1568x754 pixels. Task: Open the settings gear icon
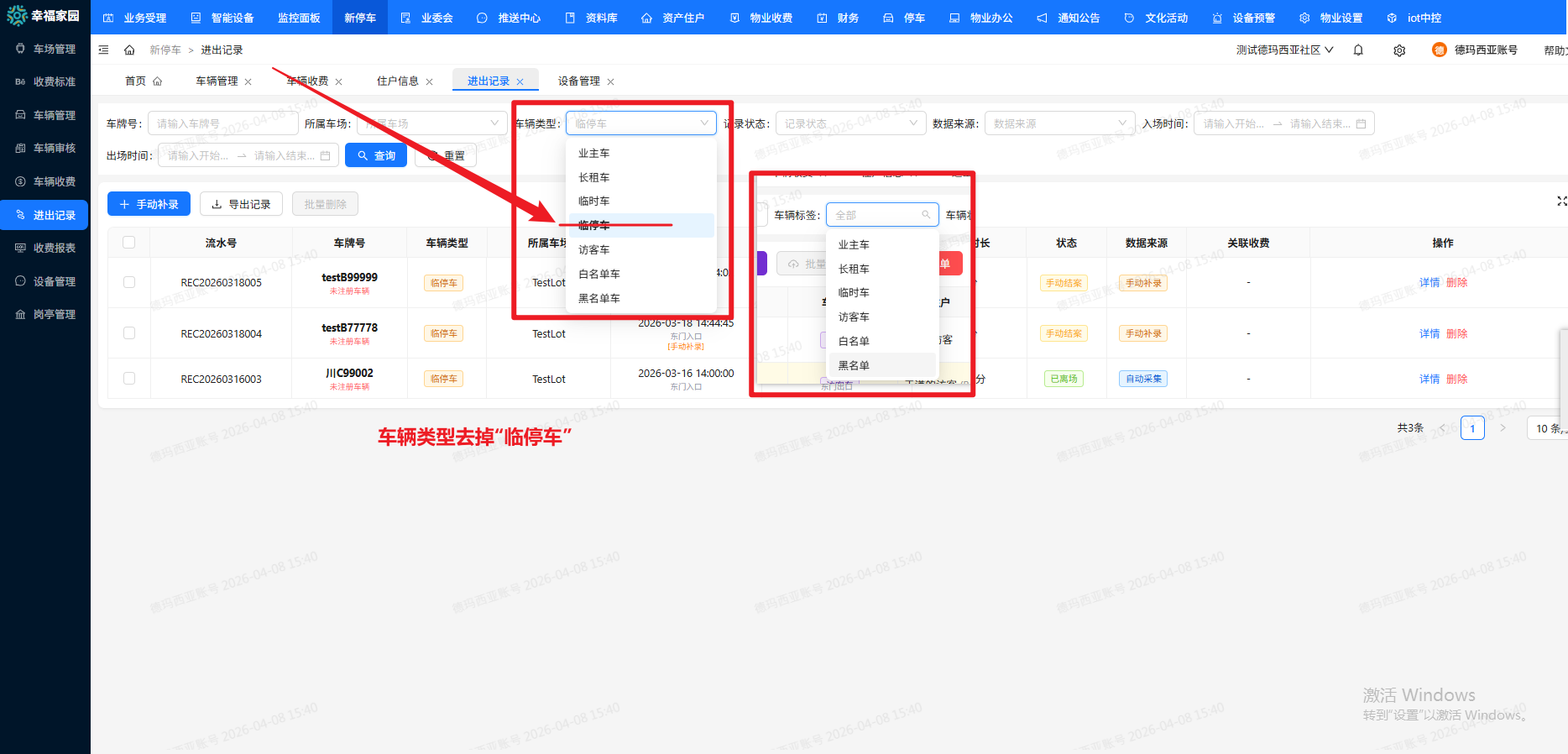point(1399,50)
